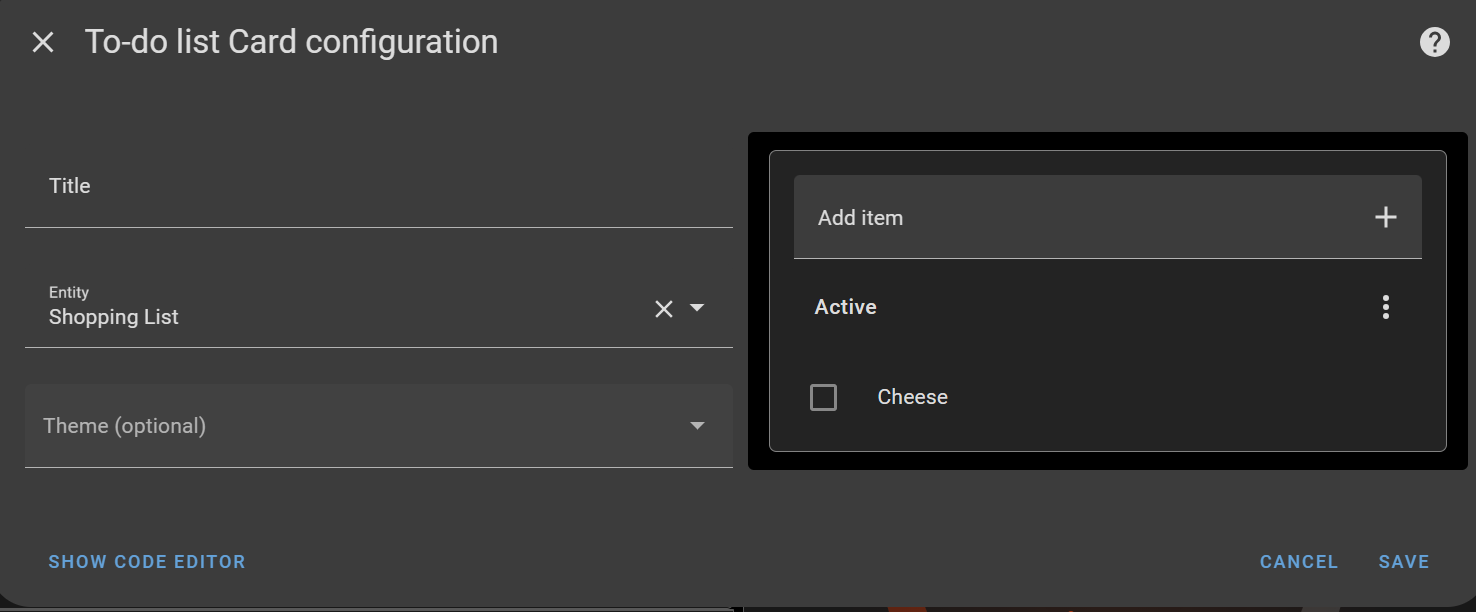Image resolution: width=1476 pixels, height=612 pixels.
Task: Click the To-do list Card configuration title
Action: pyautogui.click(x=292, y=41)
